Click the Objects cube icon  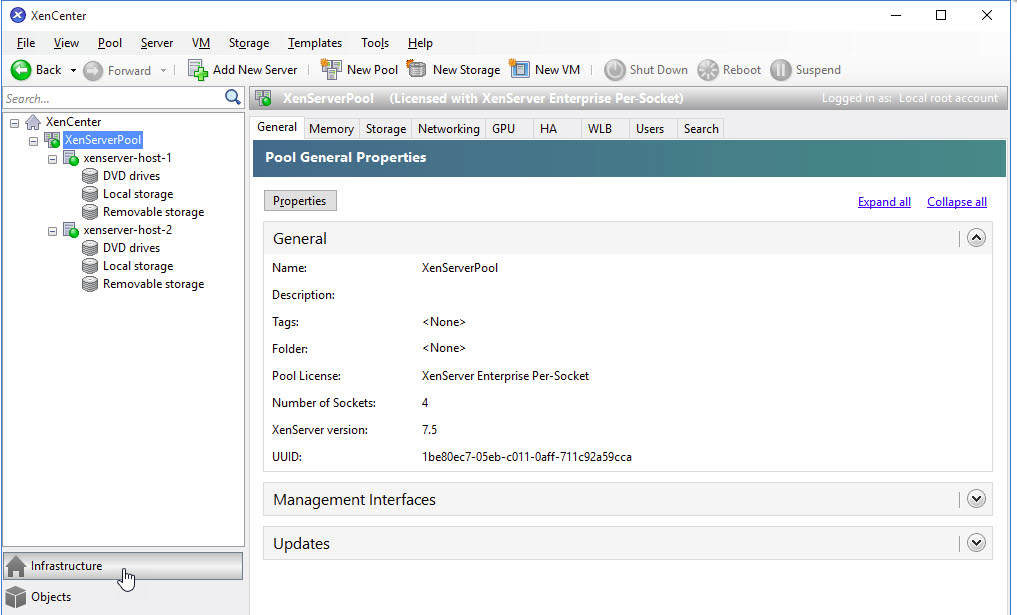(16, 597)
